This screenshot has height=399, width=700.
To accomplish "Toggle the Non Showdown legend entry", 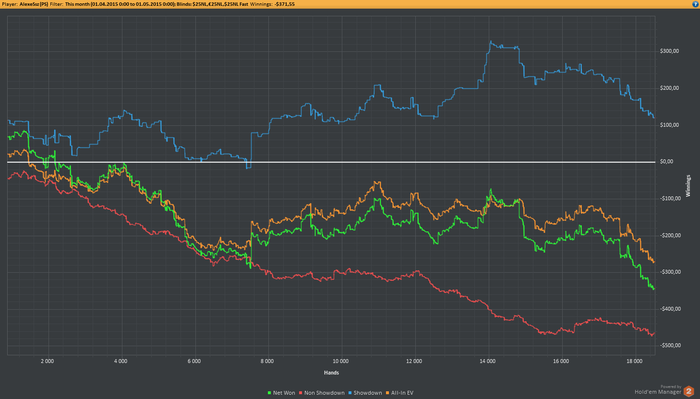I will pyautogui.click(x=321, y=393).
